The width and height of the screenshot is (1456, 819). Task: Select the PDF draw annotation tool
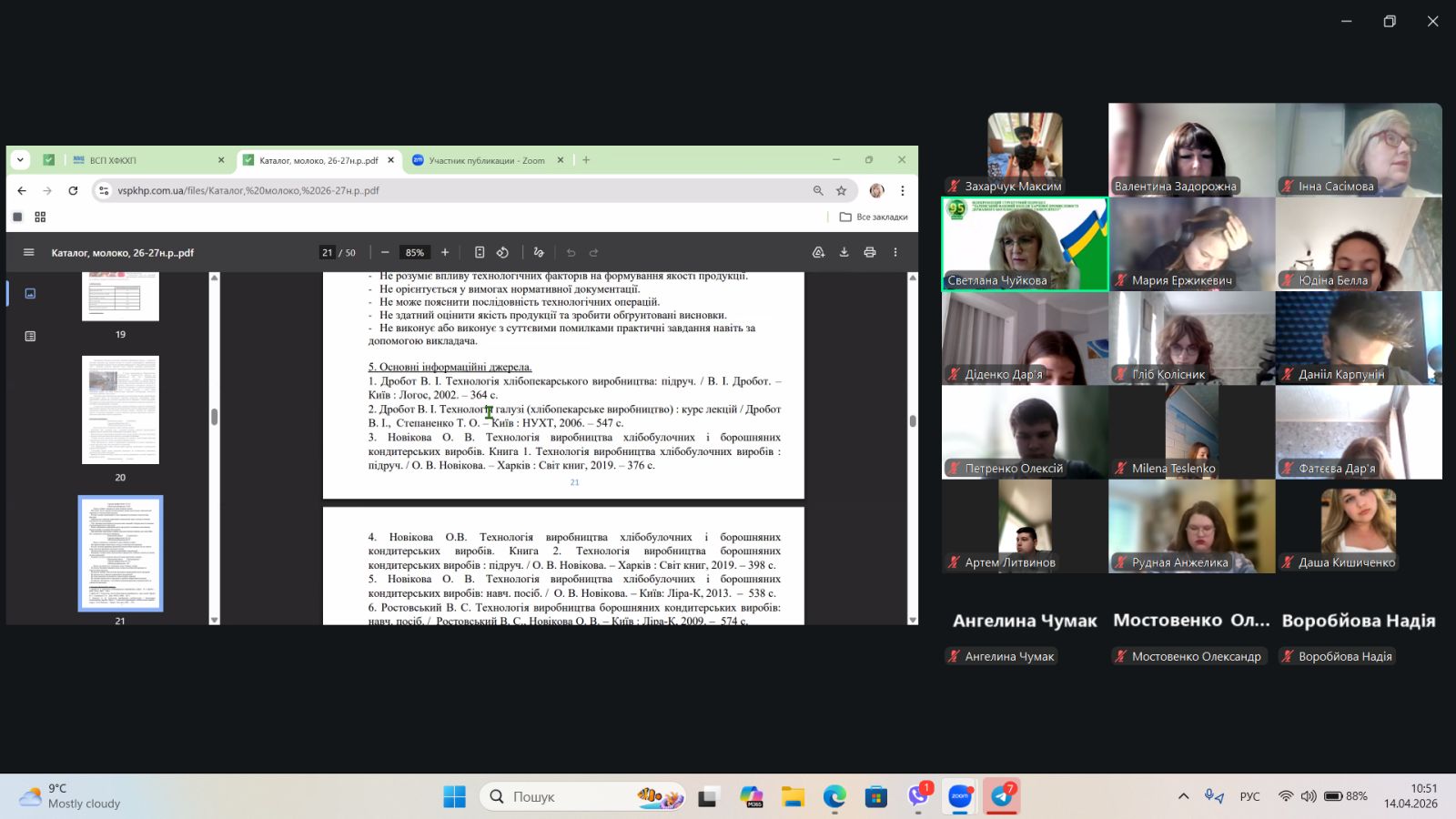(x=539, y=253)
